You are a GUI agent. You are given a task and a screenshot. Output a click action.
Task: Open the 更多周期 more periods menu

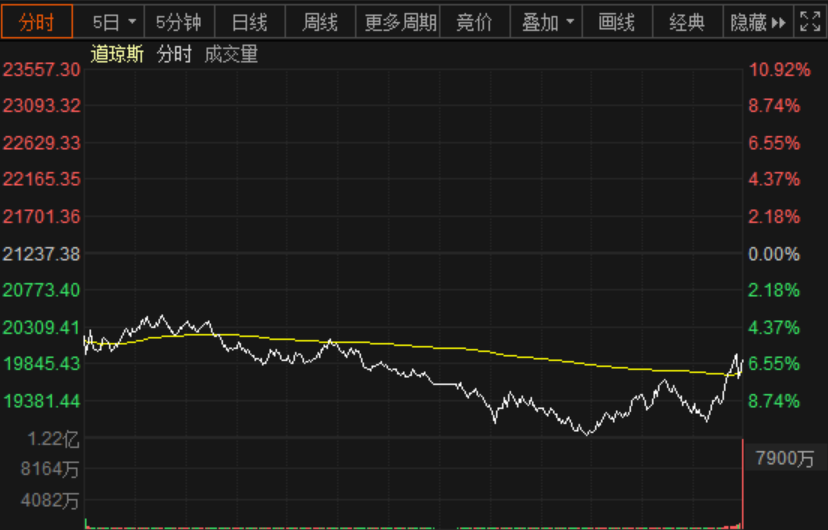[400, 23]
